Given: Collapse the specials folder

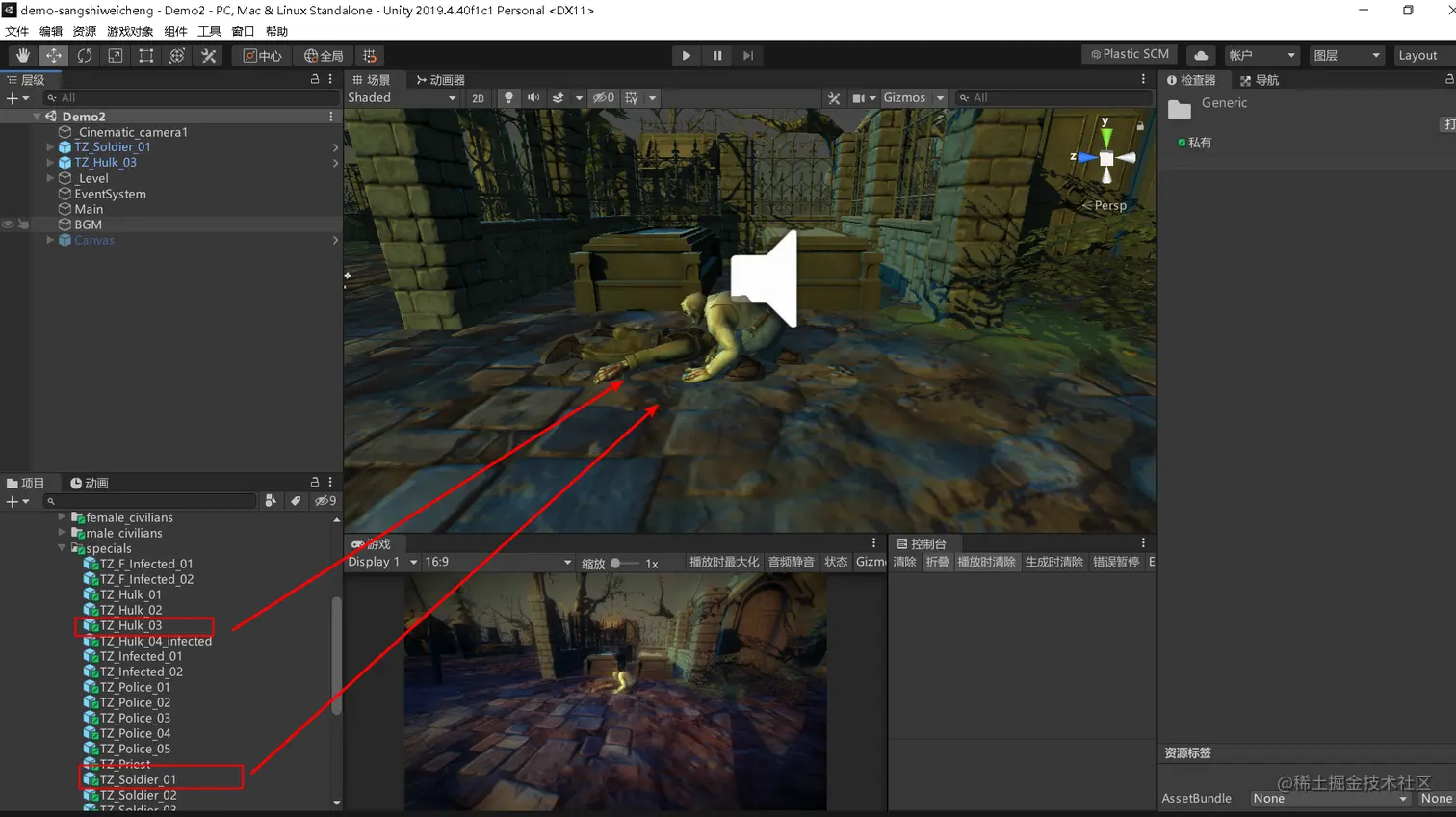Looking at the screenshot, I should 62,548.
